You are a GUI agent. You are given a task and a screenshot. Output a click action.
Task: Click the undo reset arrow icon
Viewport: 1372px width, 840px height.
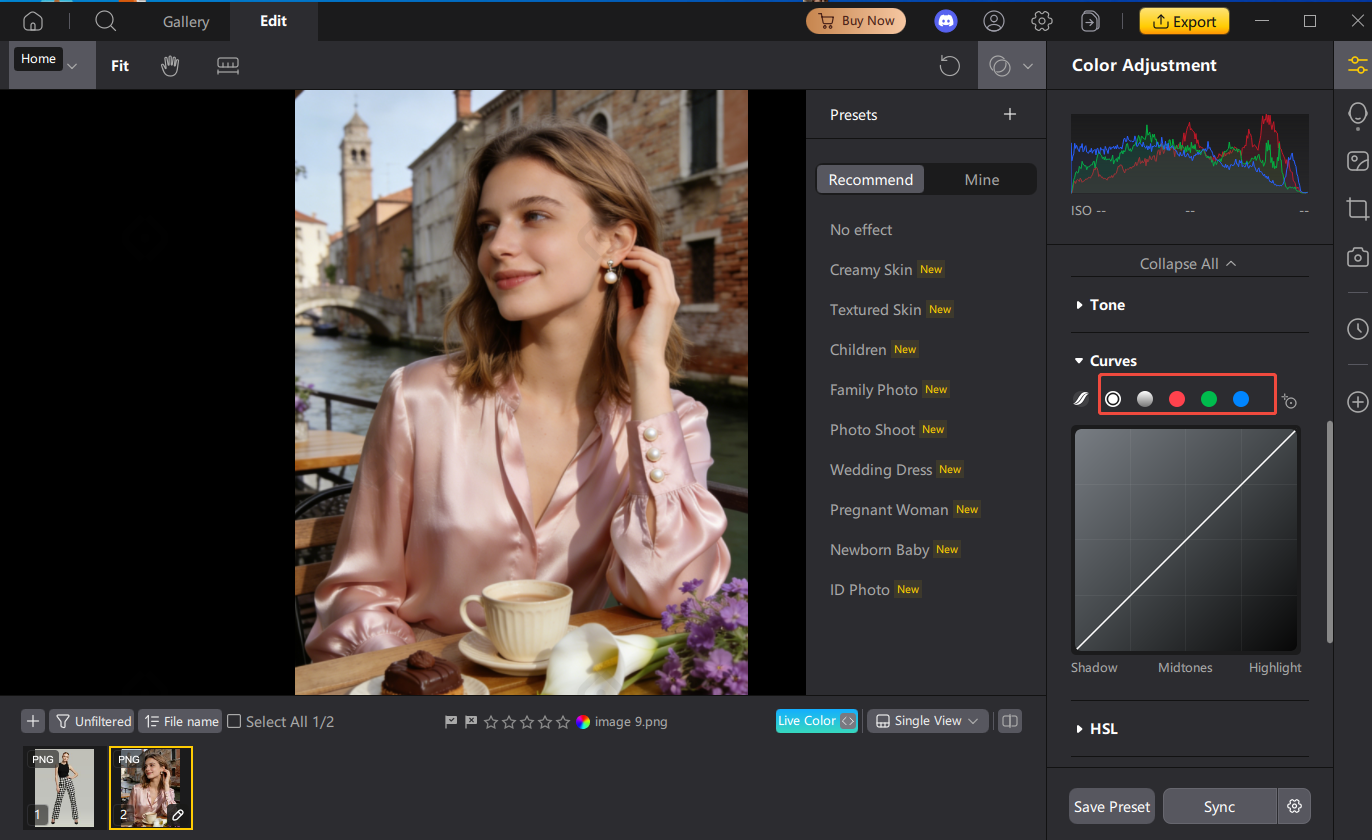pyautogui.click(x=949, y=66)
